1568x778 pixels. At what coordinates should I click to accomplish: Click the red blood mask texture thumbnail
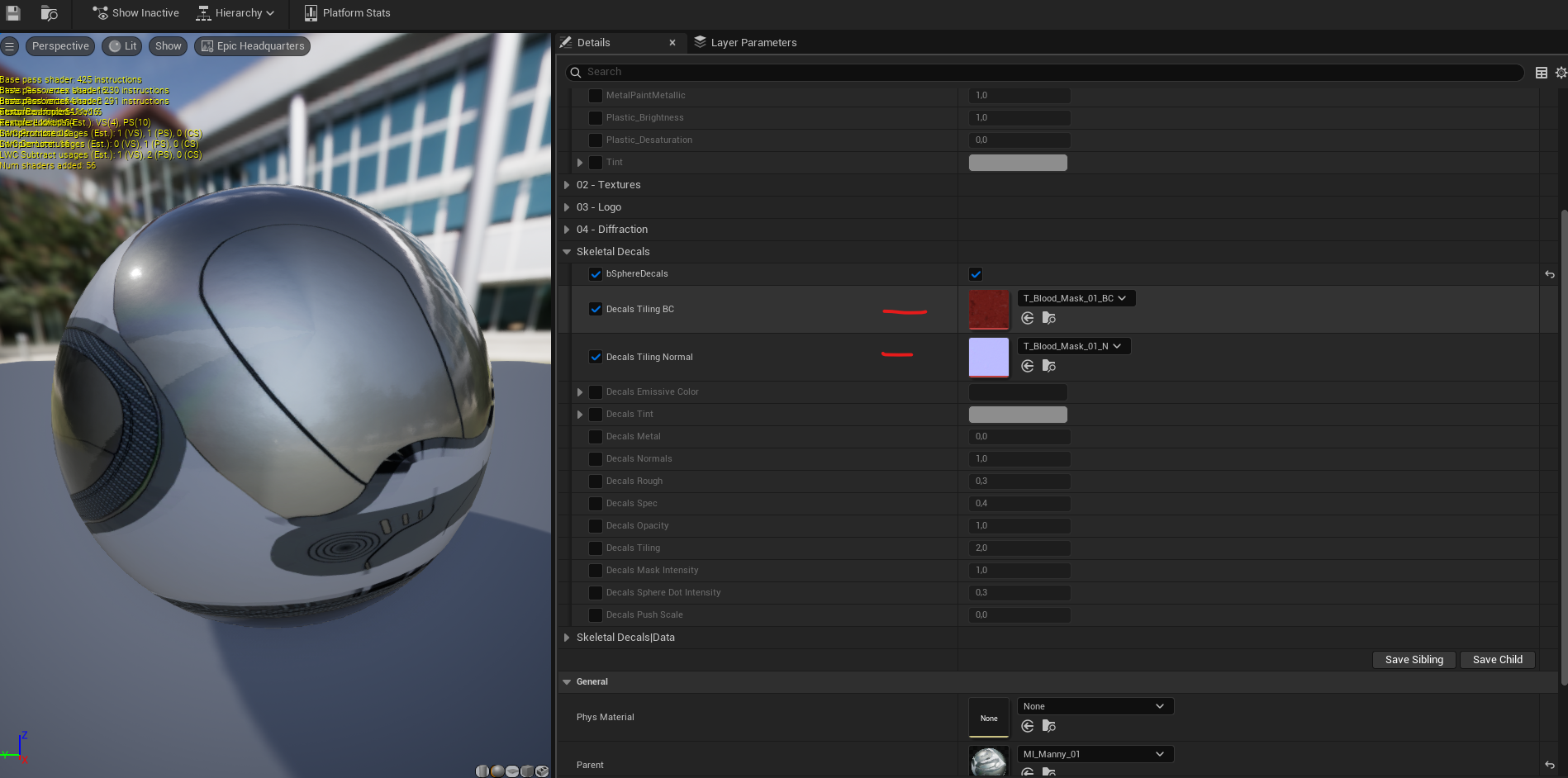click(989, 310)
